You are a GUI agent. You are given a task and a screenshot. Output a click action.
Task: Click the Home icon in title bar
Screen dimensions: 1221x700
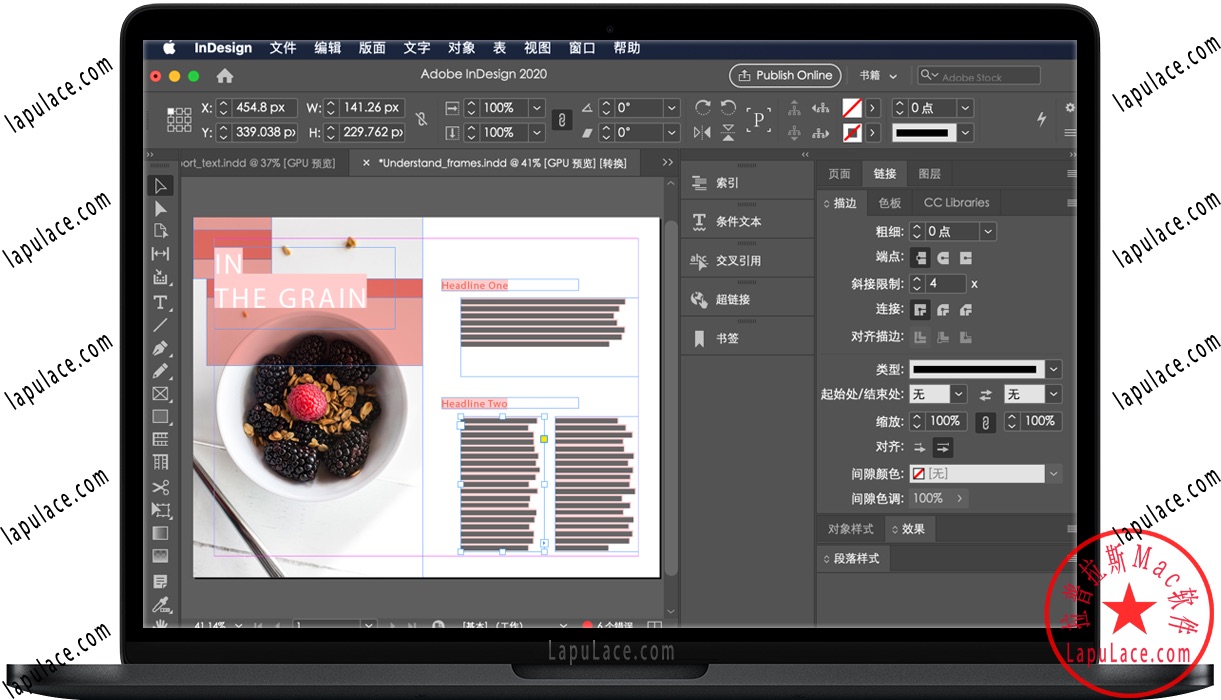225,76
